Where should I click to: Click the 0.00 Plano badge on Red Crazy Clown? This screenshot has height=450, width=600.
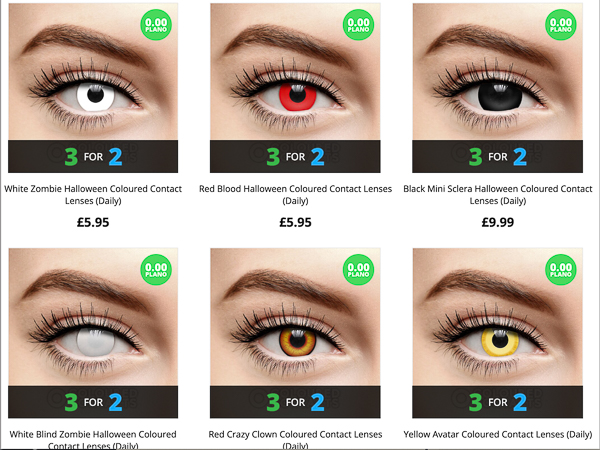point(359,270)
